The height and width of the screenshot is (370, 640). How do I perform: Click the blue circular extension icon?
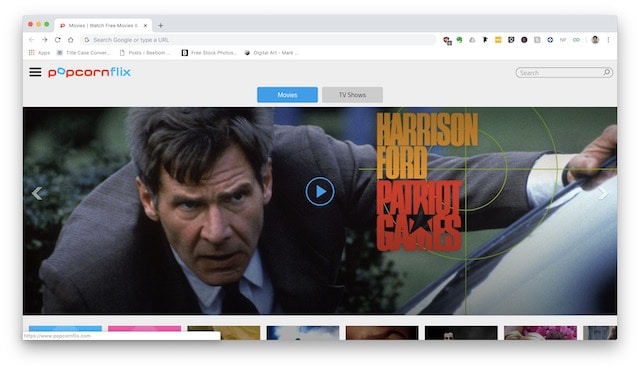click(x=550, y=40)
